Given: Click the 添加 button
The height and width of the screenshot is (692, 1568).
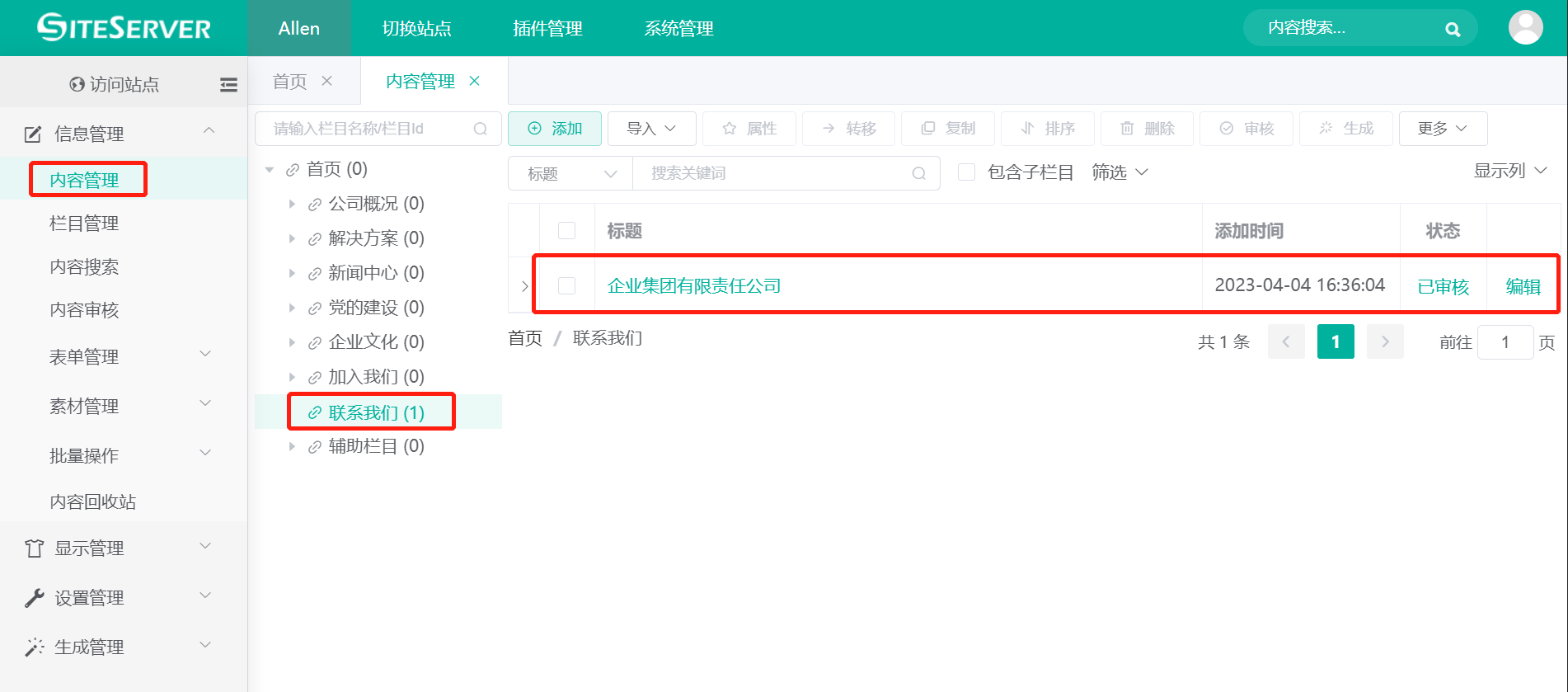Looking at the screenshot, I should tap(555, 129).
